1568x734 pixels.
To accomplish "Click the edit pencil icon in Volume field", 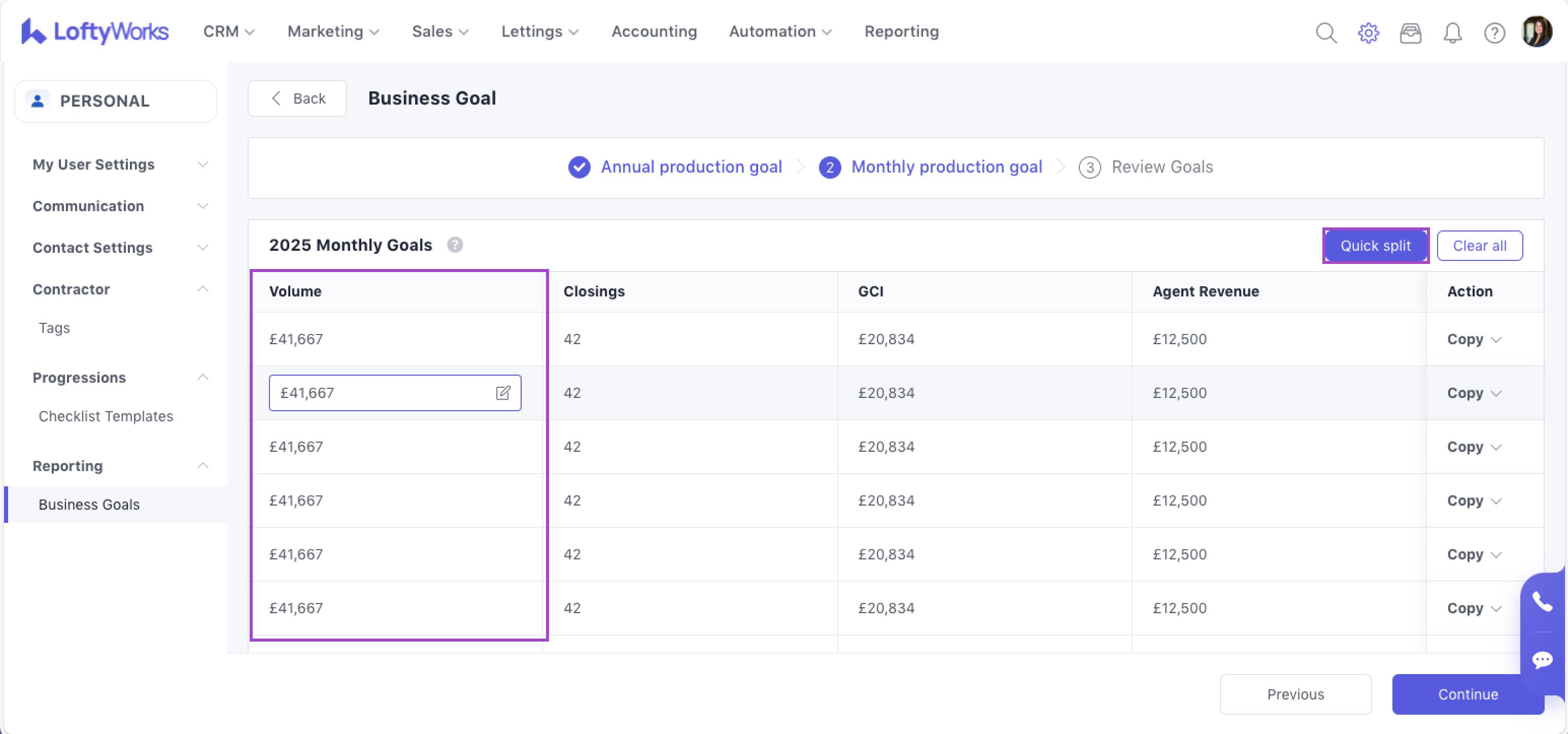I will tap(502, 393).
